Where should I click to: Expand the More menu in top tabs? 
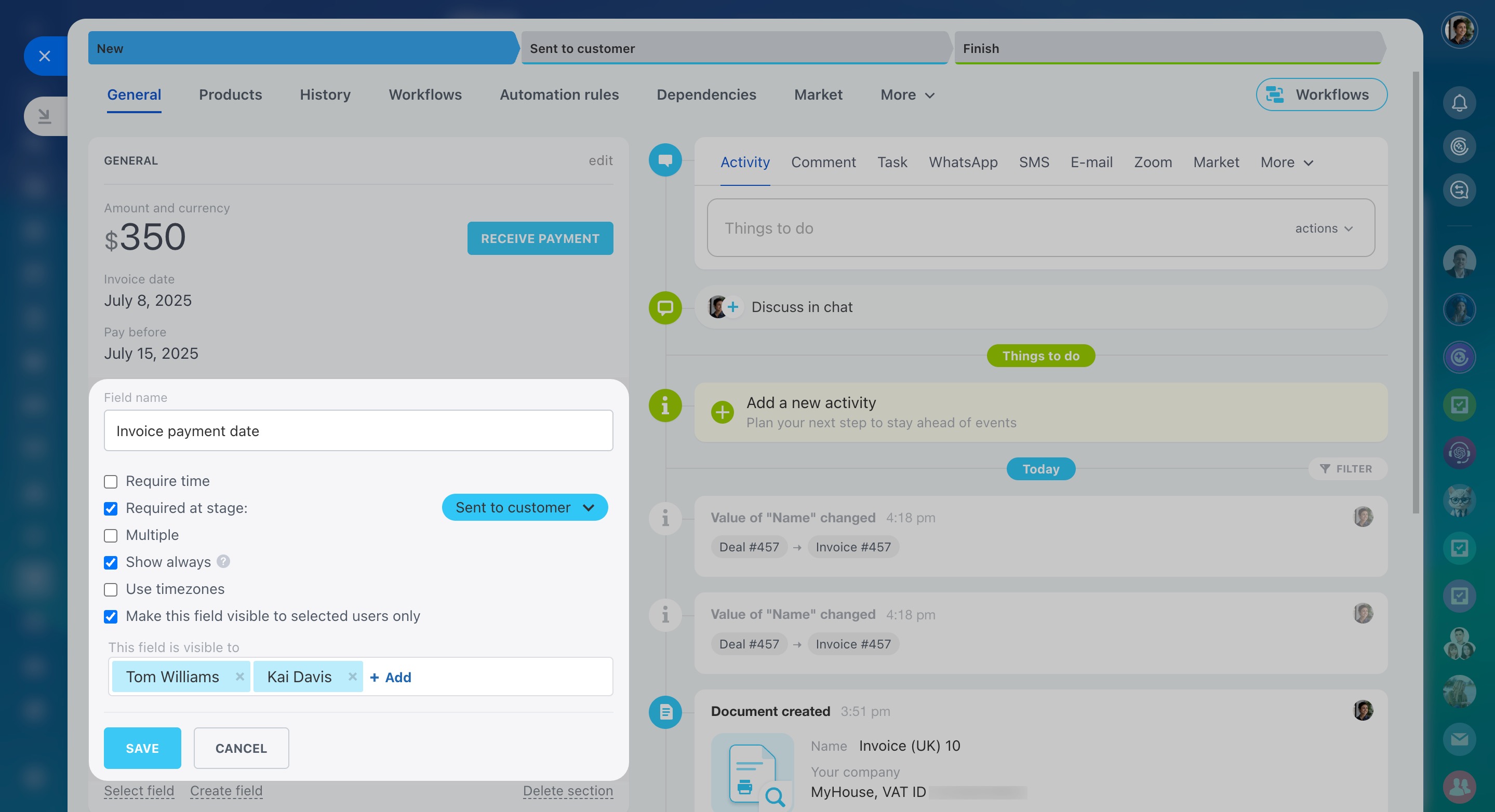pyautogui.click(x=906, y=95)
